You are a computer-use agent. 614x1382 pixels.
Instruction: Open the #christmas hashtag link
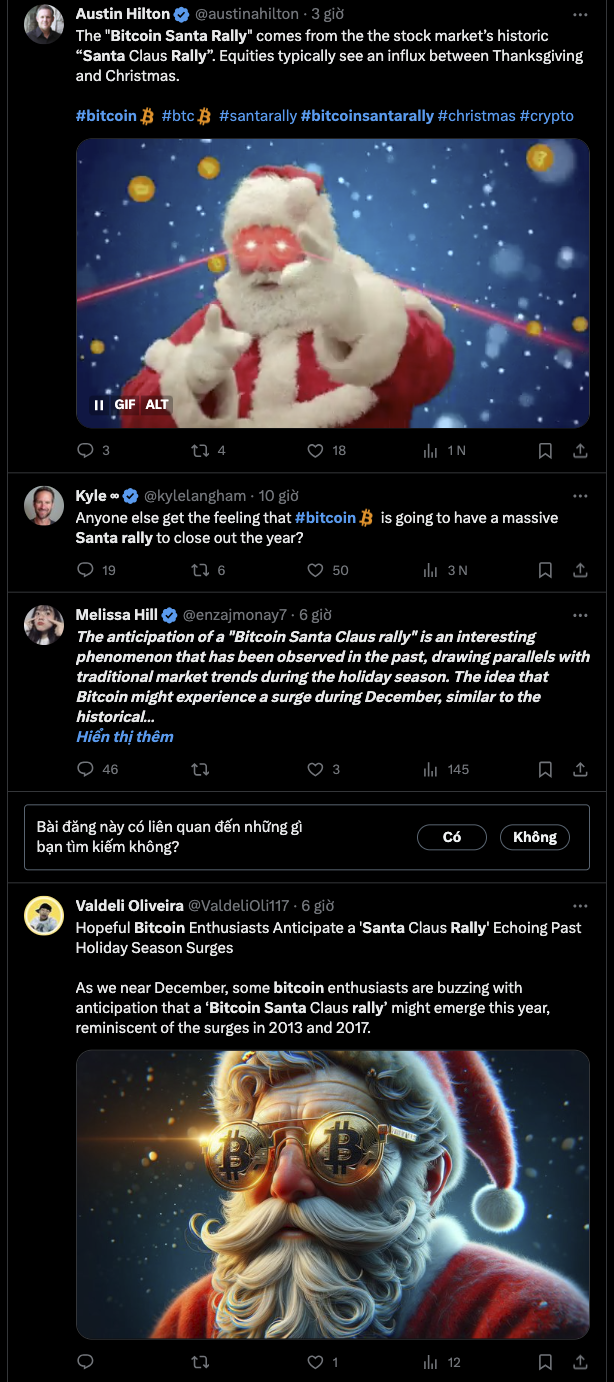[x=476, y=116]
